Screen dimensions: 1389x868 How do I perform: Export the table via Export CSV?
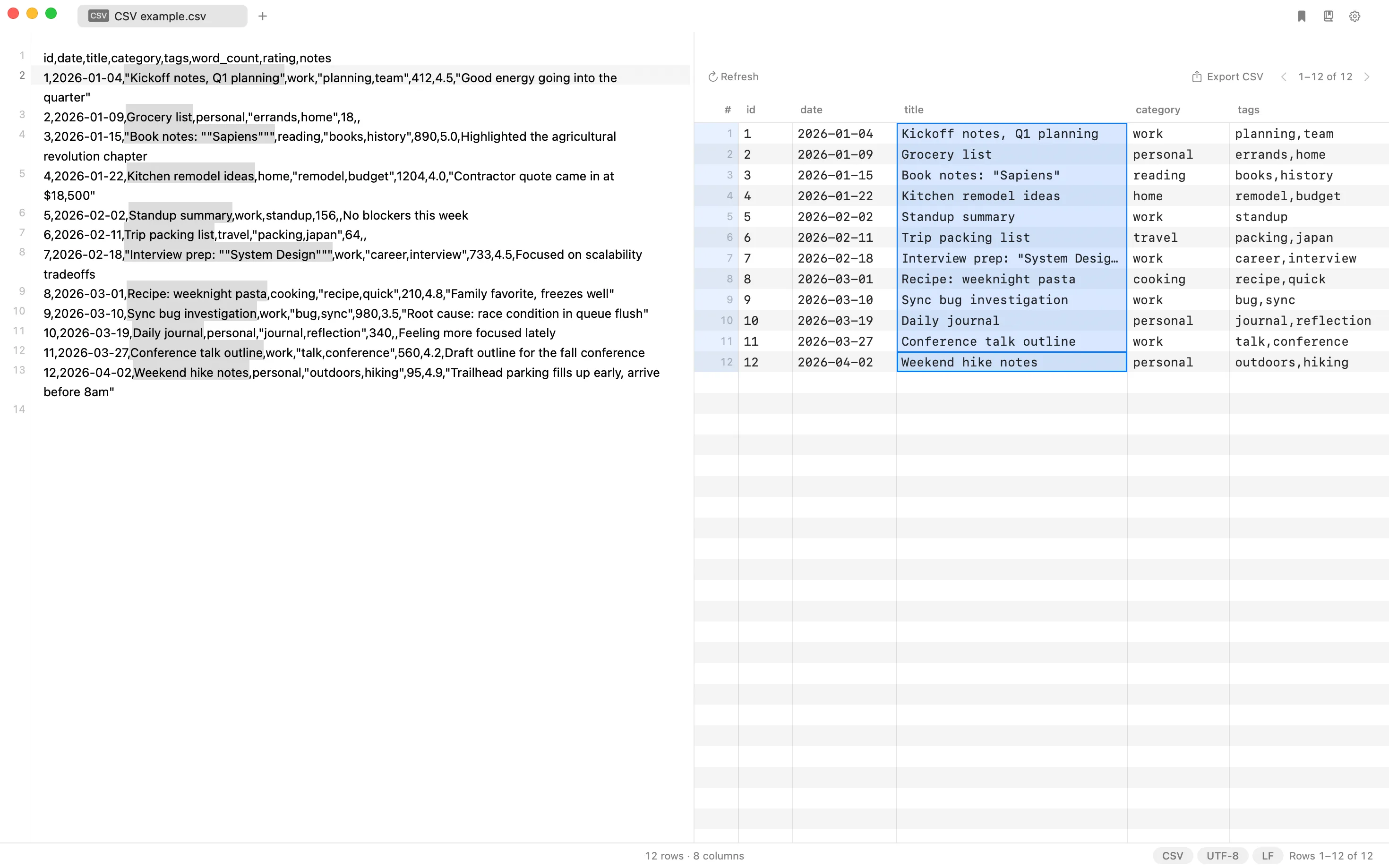[1227, 77]
